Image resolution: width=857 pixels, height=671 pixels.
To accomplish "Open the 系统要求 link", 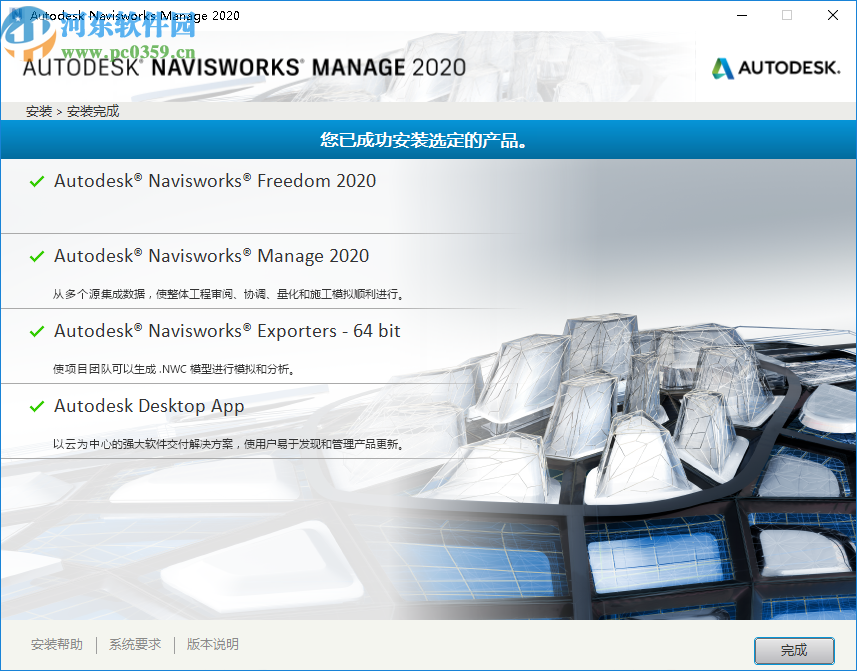I will pyautogui.click(x=134, y=645).
